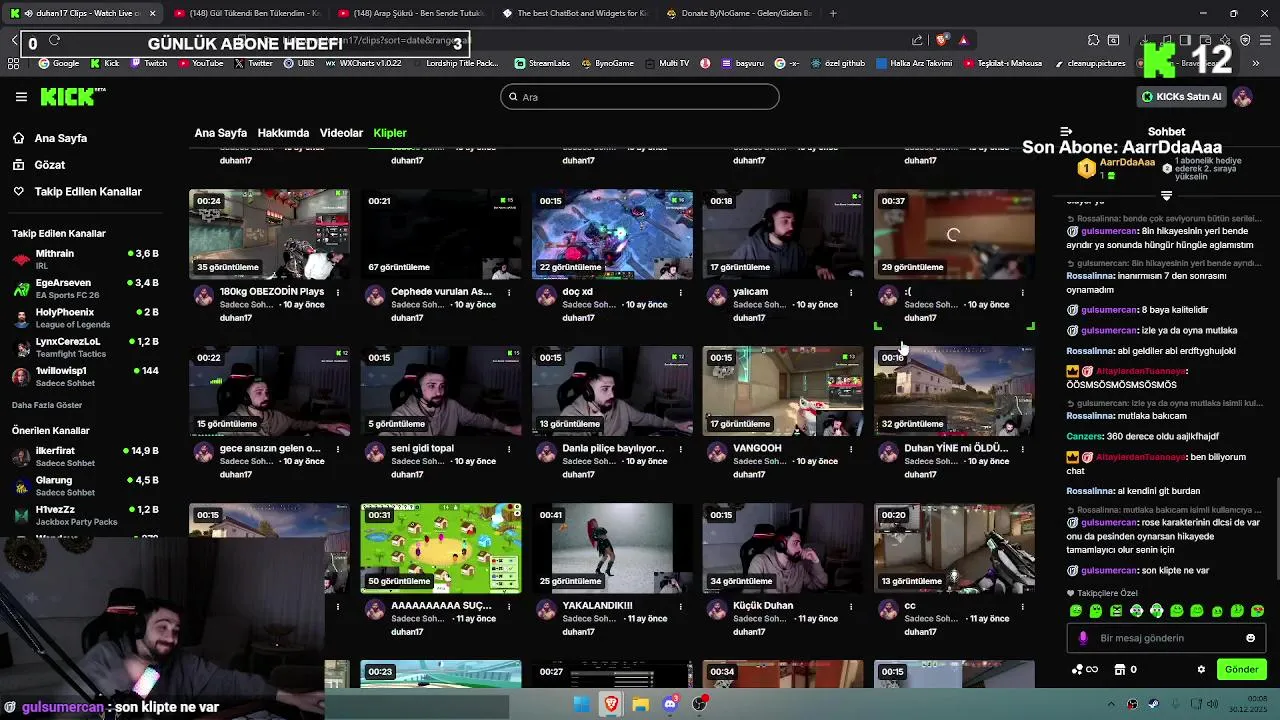Click the 'gece ansızın gelen' clip title
This screenshot has height=720, width=1280.
(270, 448)
